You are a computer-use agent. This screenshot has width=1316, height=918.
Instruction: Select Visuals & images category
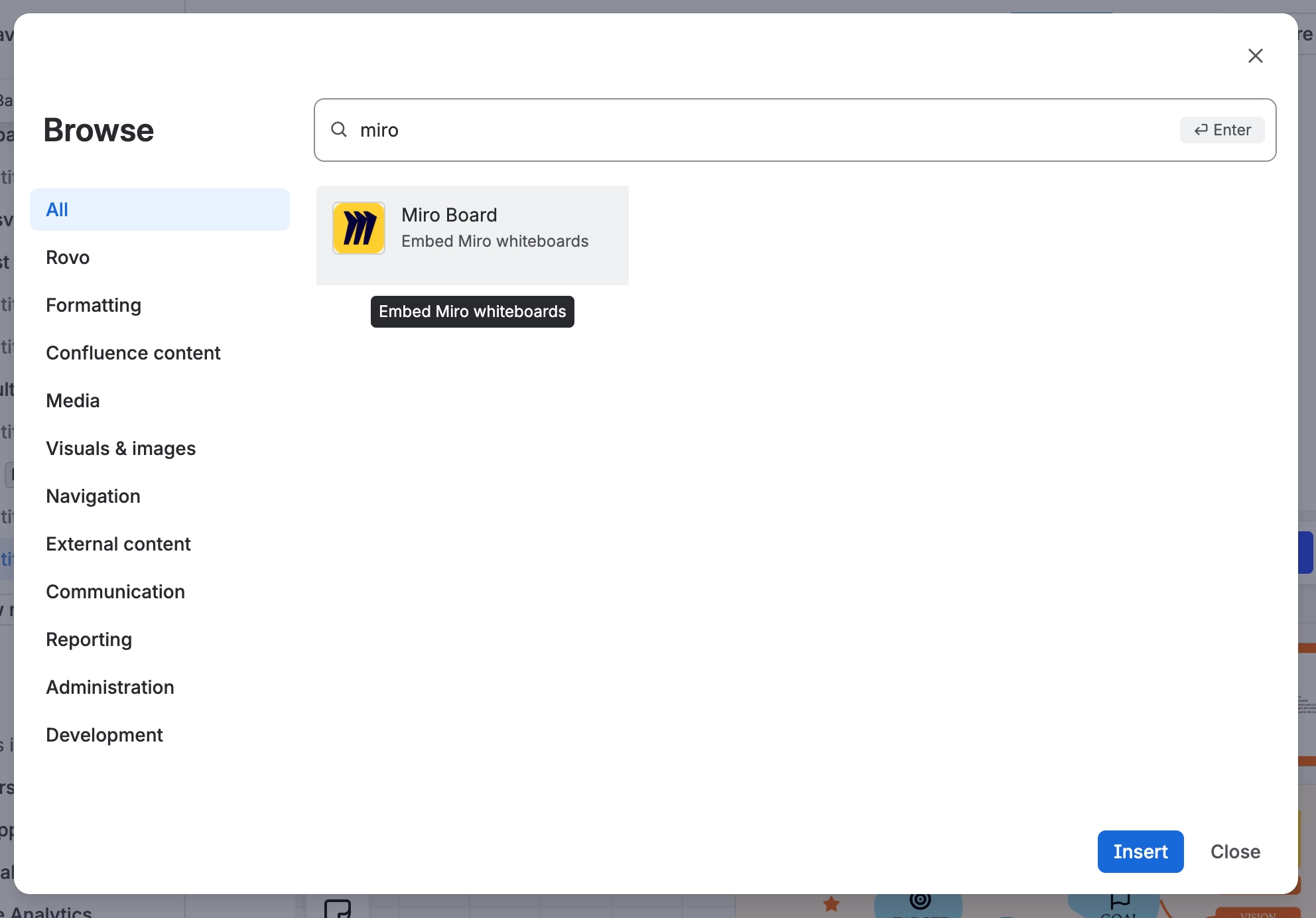(x=160, y=448)
